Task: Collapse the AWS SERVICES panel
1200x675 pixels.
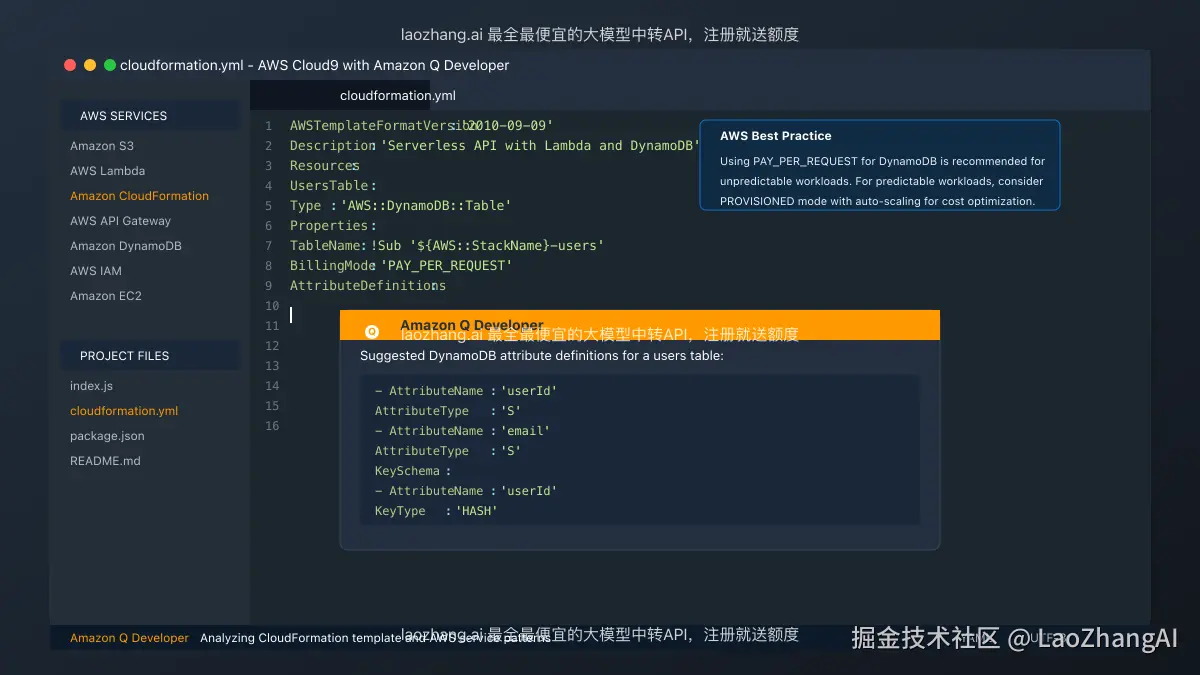Action: tap(121, 116)
